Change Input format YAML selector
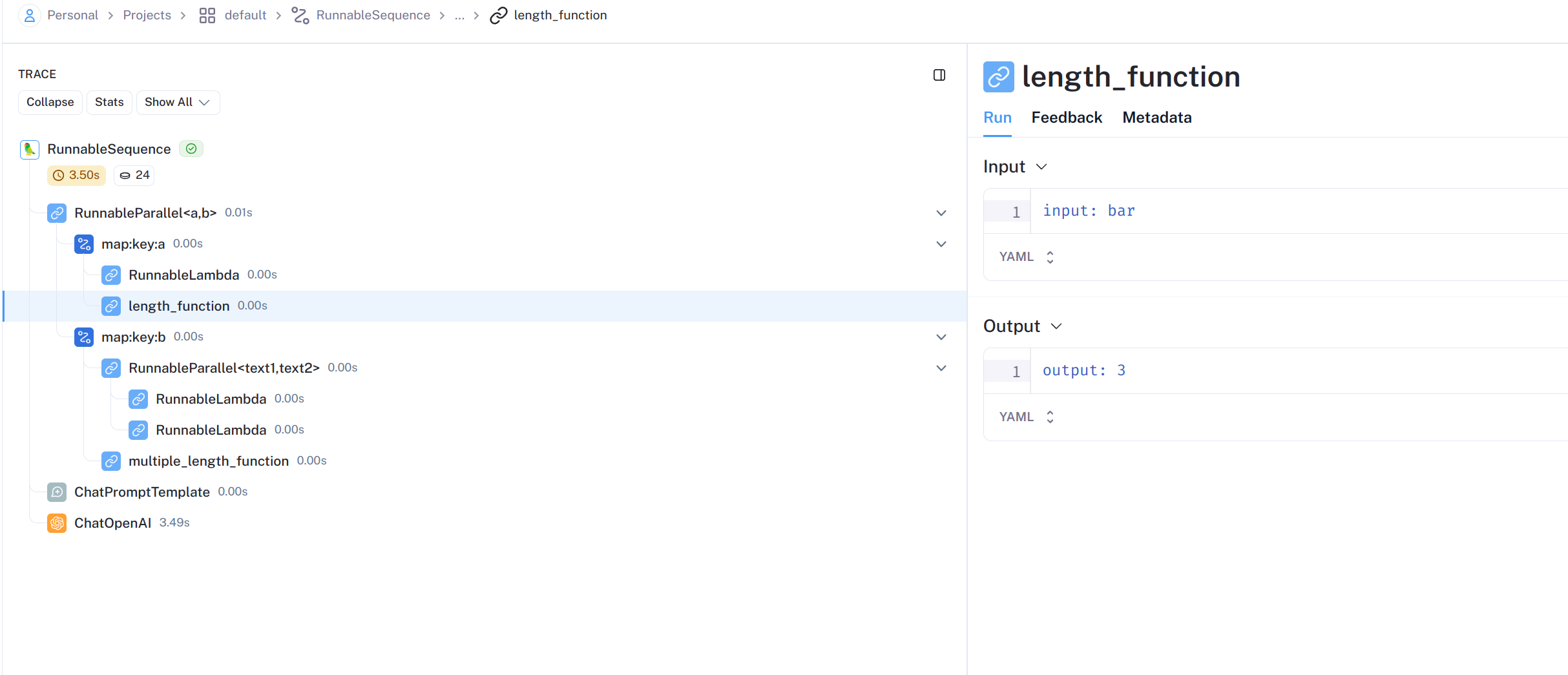Viewport: 1568px width, 675px height. coord(1027,257)
